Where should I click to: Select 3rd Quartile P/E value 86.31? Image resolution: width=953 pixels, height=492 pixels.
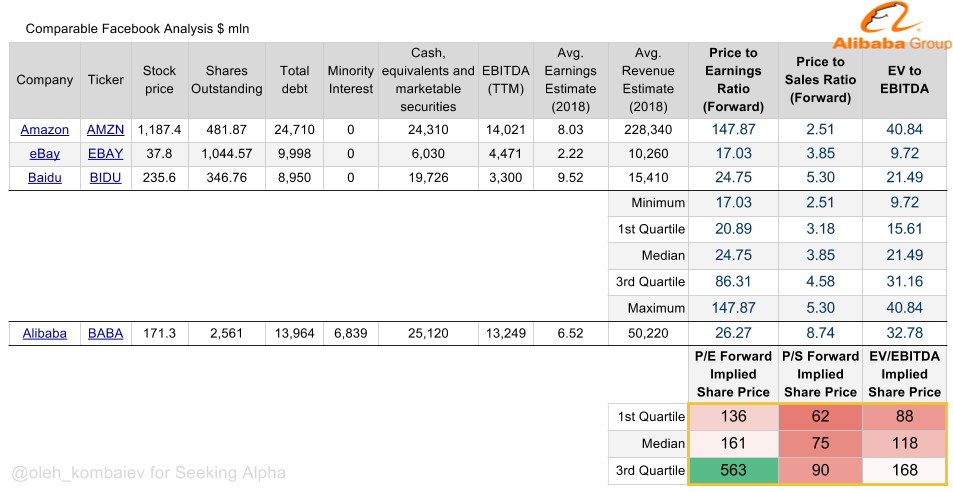click(x=733, y=282)
